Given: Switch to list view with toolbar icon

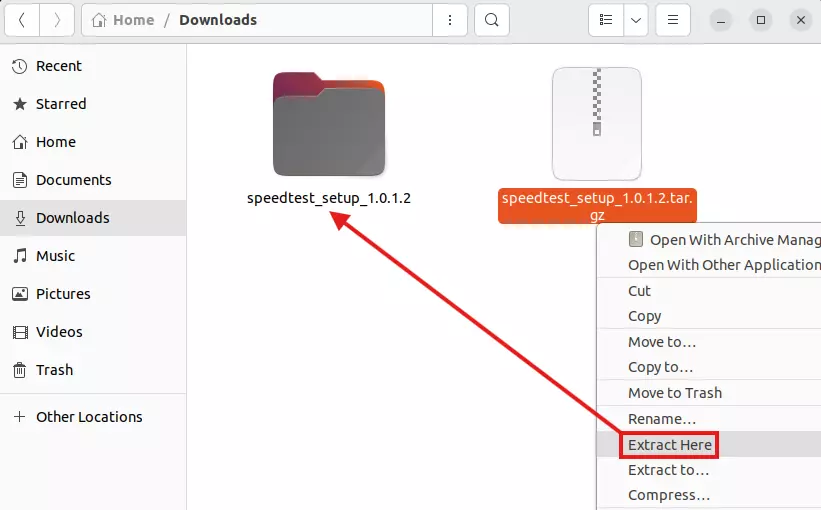Looking at the screenshot, I should point(606,20).
